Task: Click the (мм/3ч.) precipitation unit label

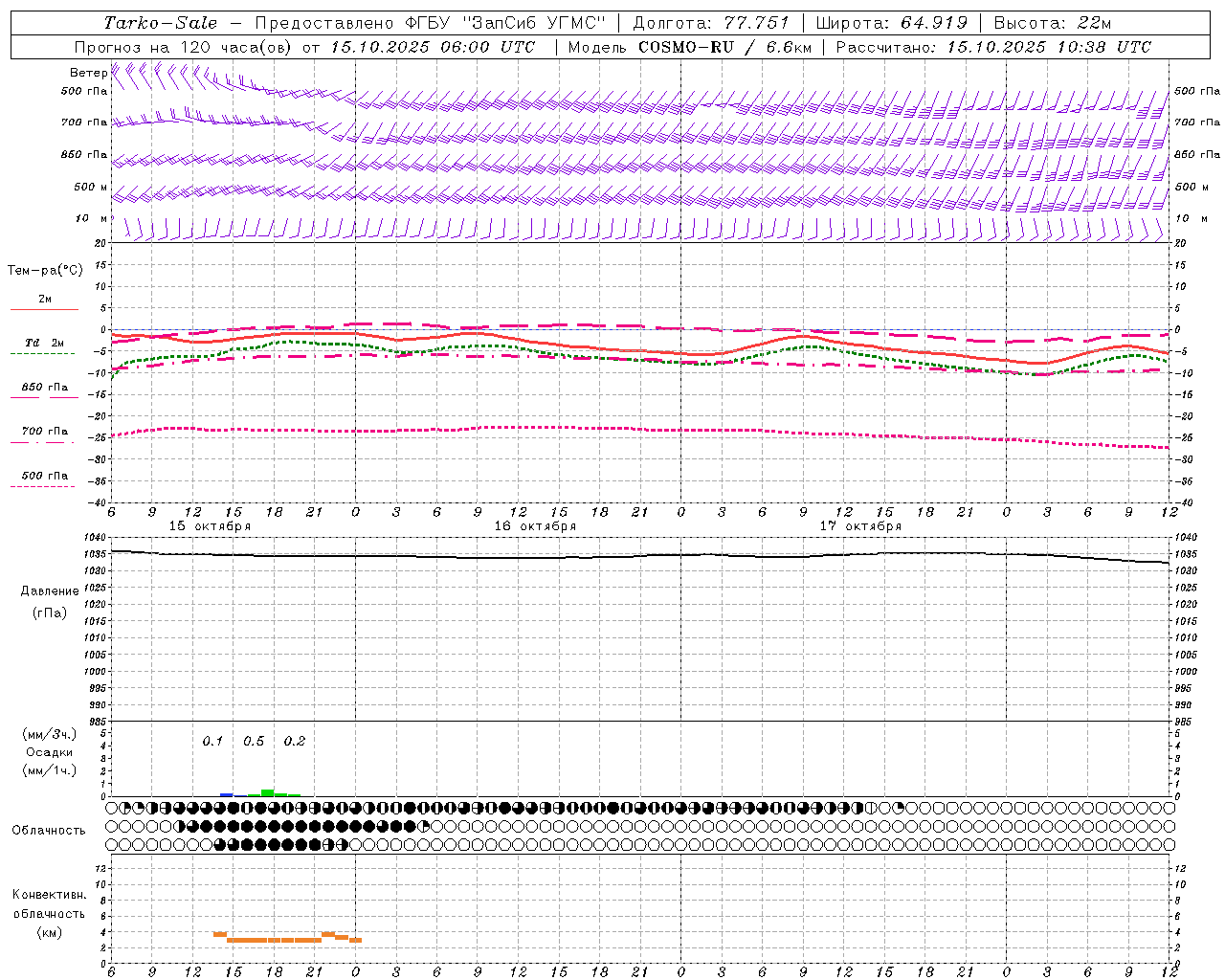Action: tap(50, 734)
